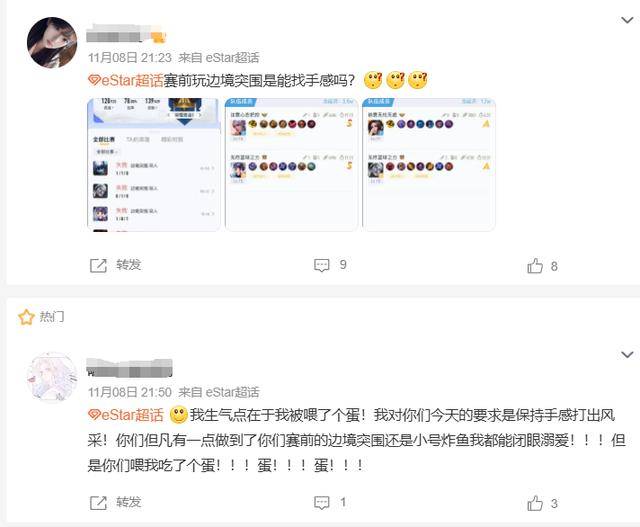View the middle game results thumbnail
The height and width of the screenshot is (527, 640).
pyautogui.click(x=291, y=165)
